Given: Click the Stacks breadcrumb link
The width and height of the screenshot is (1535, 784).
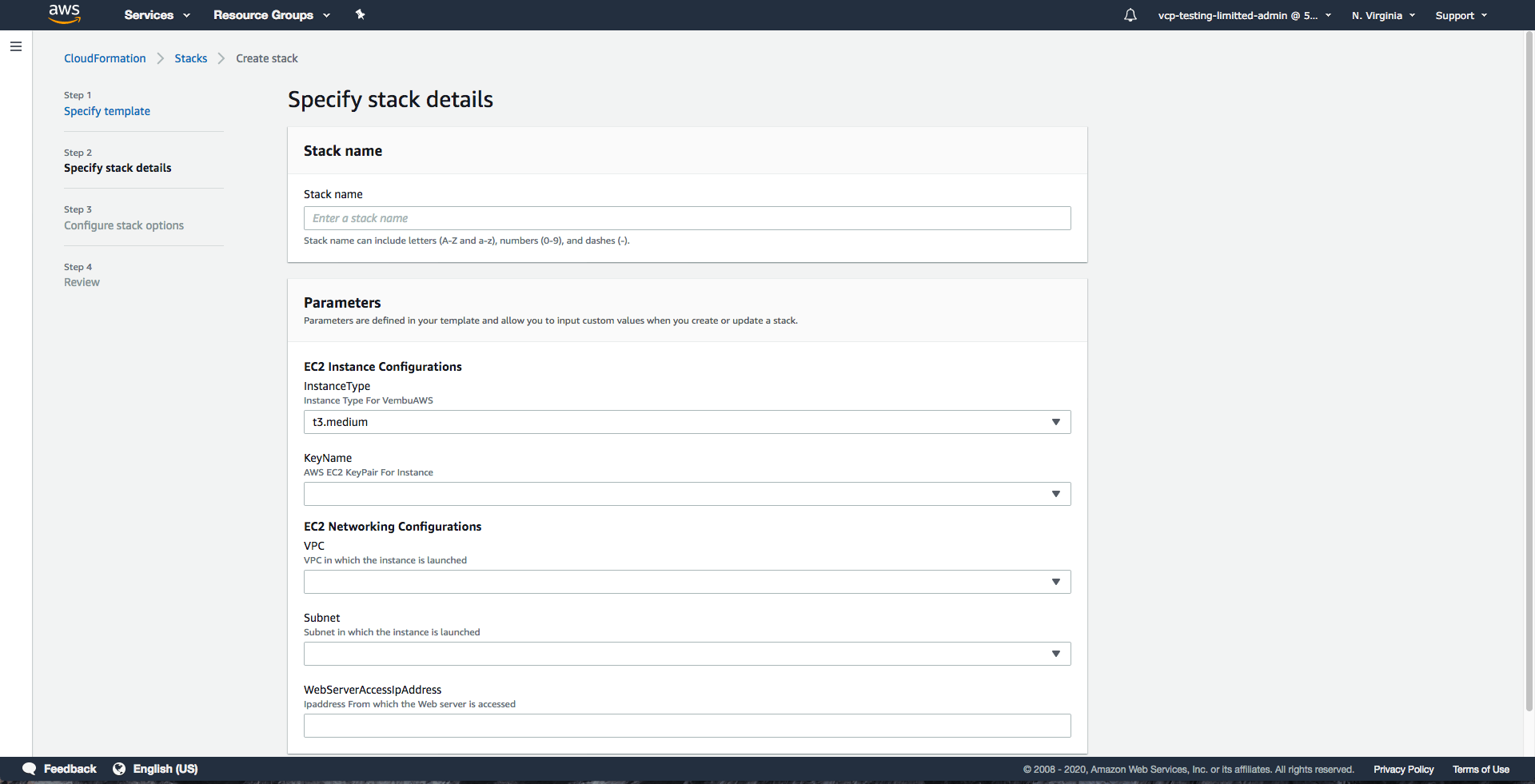Looking at the screenshot, I should [190, 58].
